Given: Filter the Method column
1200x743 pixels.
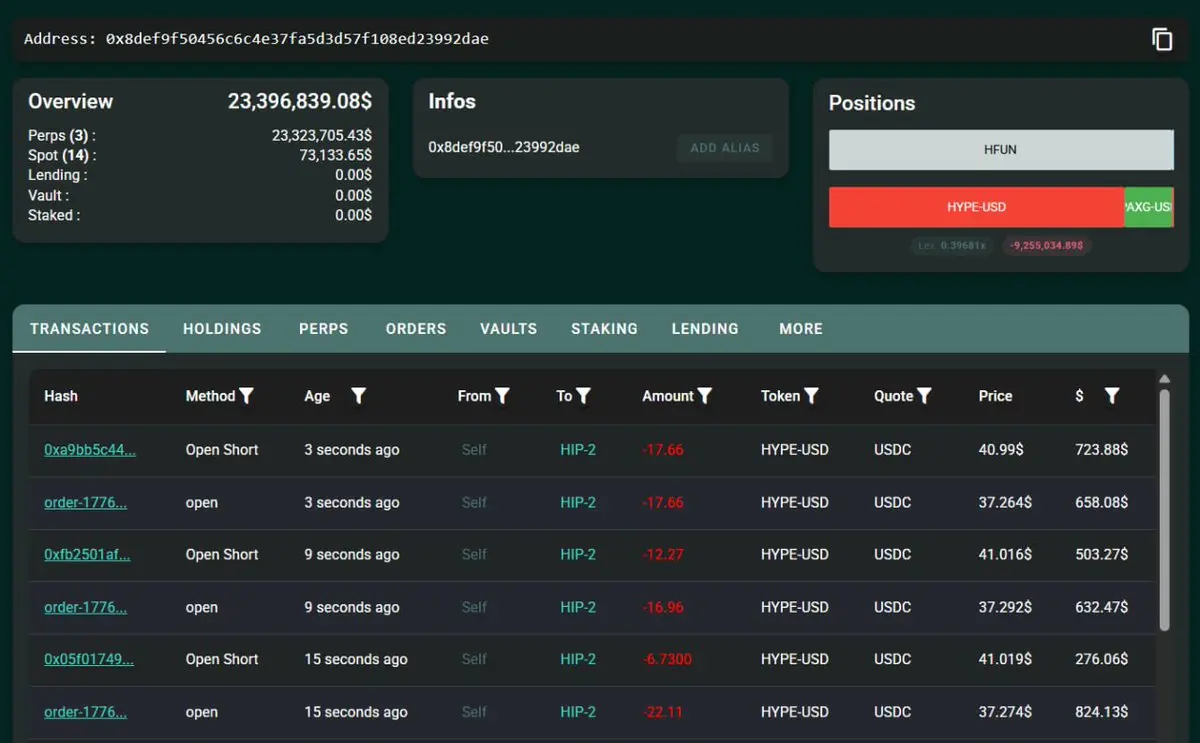Looking at the screenshot, I should (247, 396).
